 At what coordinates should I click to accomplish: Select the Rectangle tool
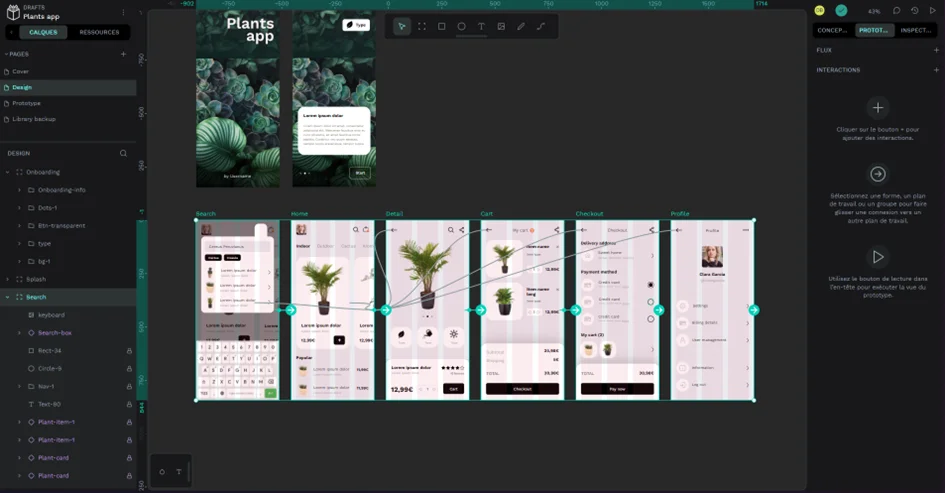click(x=441, y=26)
